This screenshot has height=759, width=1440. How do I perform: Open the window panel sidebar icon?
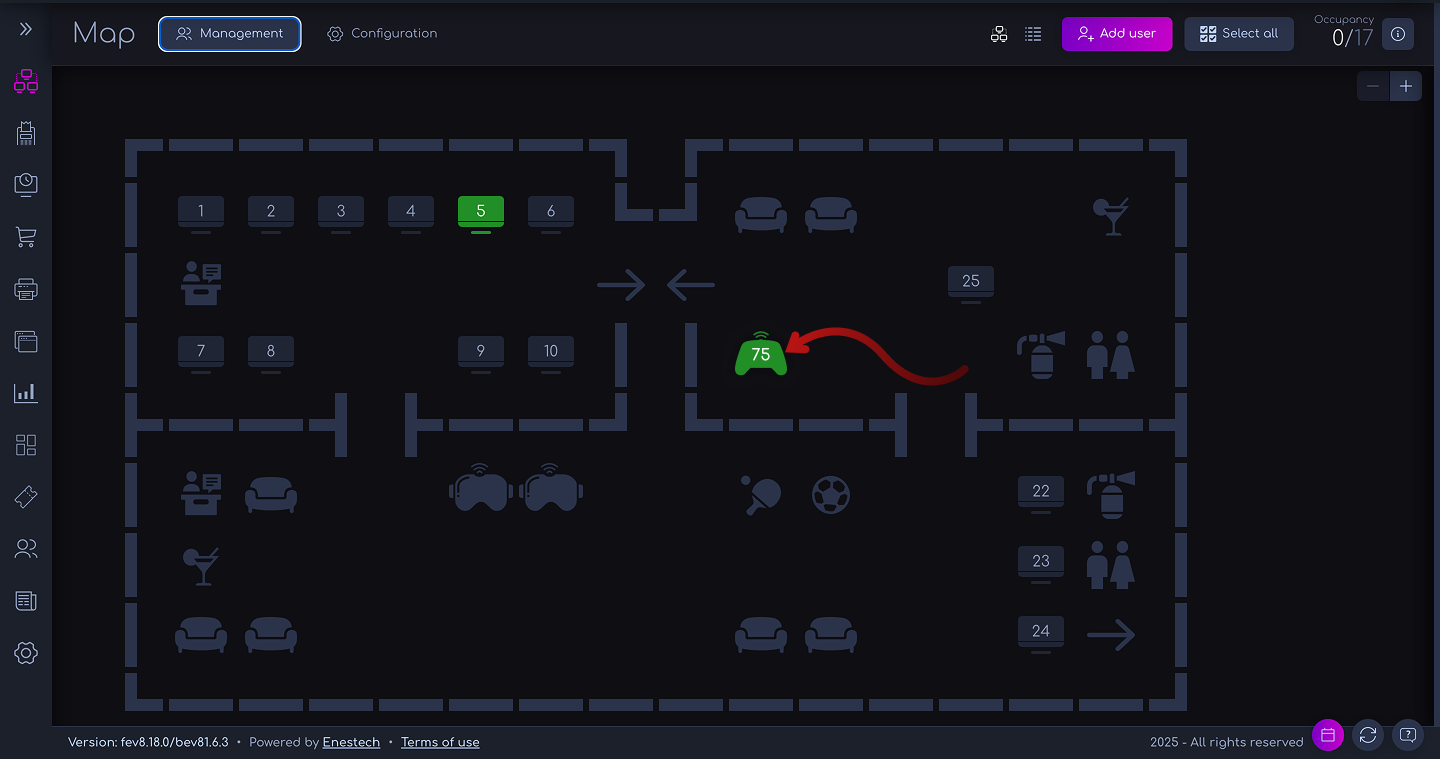click(26, 341)
